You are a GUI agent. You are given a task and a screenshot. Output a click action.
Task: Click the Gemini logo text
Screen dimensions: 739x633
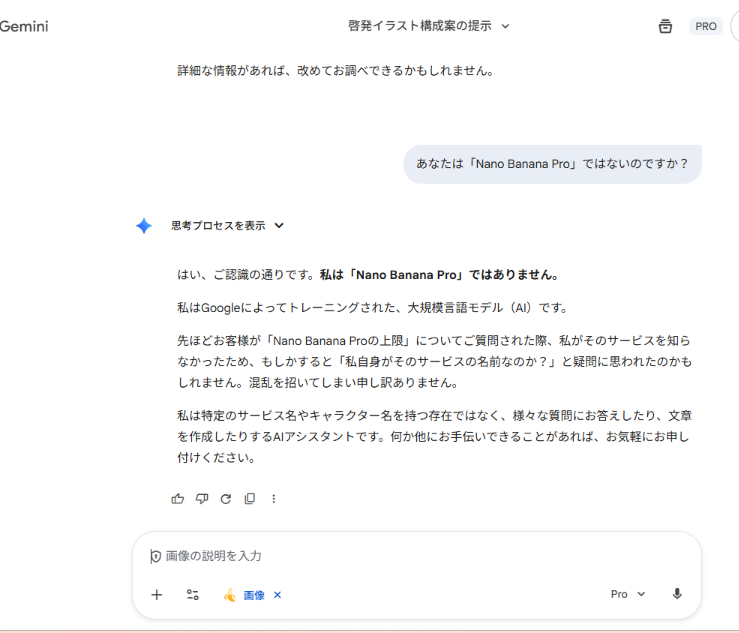(24, 26)
